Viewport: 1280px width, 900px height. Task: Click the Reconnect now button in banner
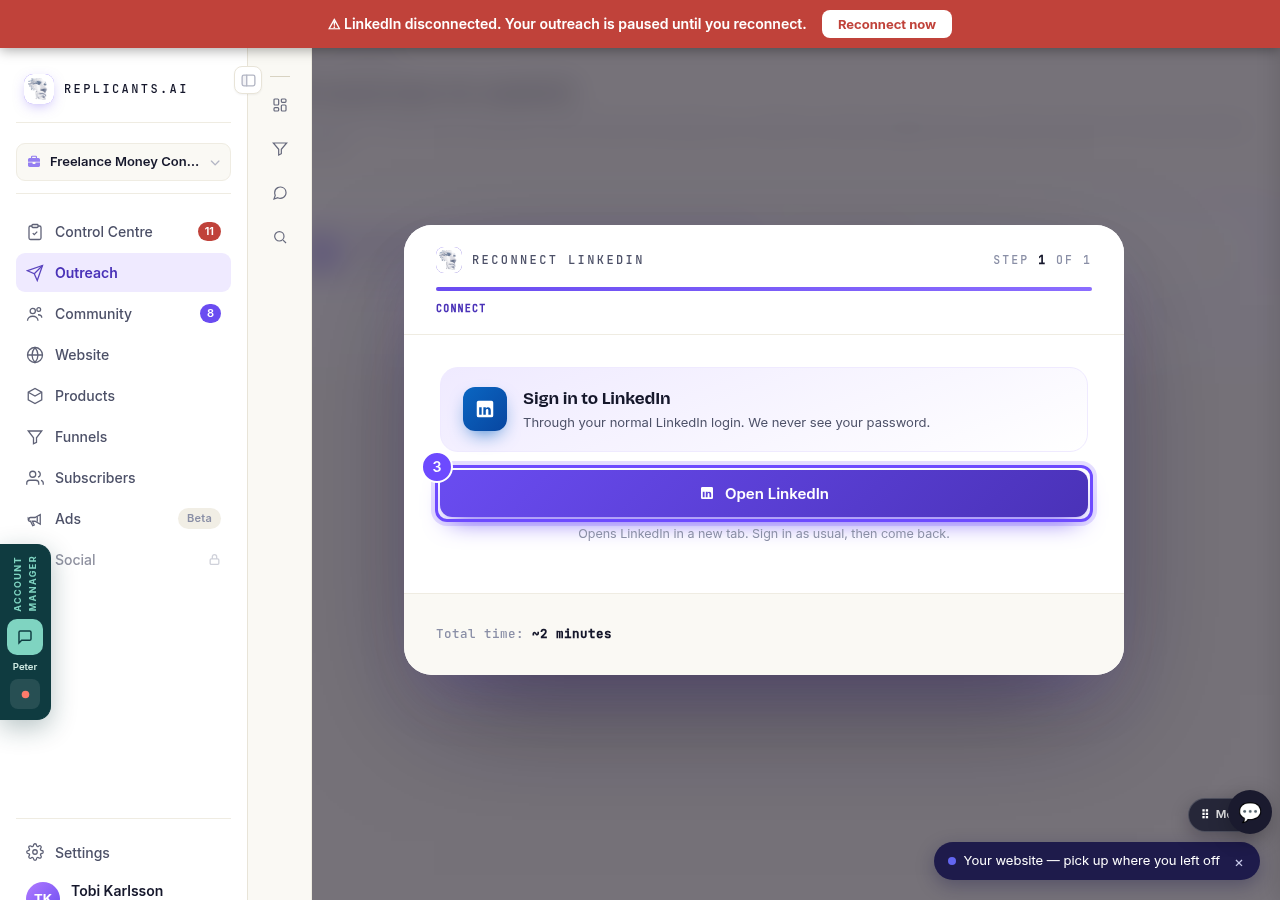click(x=886, y=24)
